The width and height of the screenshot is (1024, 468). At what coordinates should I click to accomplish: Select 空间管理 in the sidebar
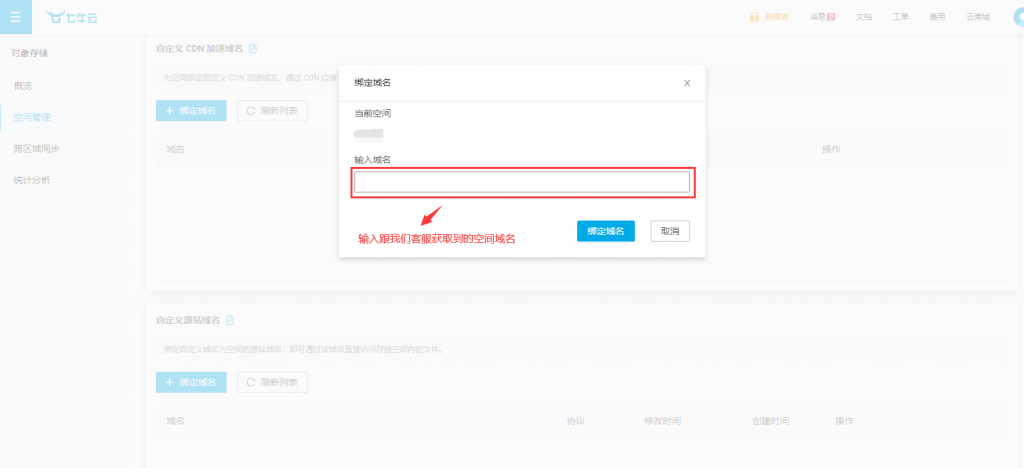click(x=32, y=117)
